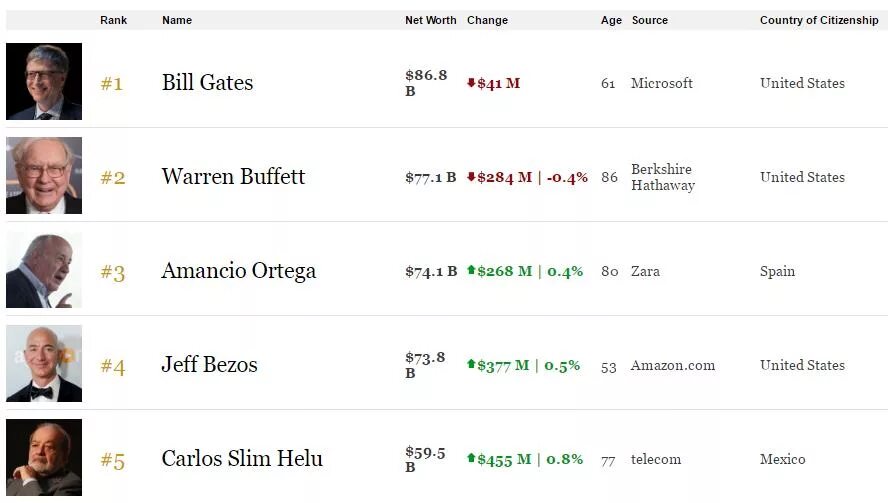Image resolution: width=890 pixels, height=503 pixels.
Task: Go to the Warren Buffett name link
Action: click(x=233, y=177)
